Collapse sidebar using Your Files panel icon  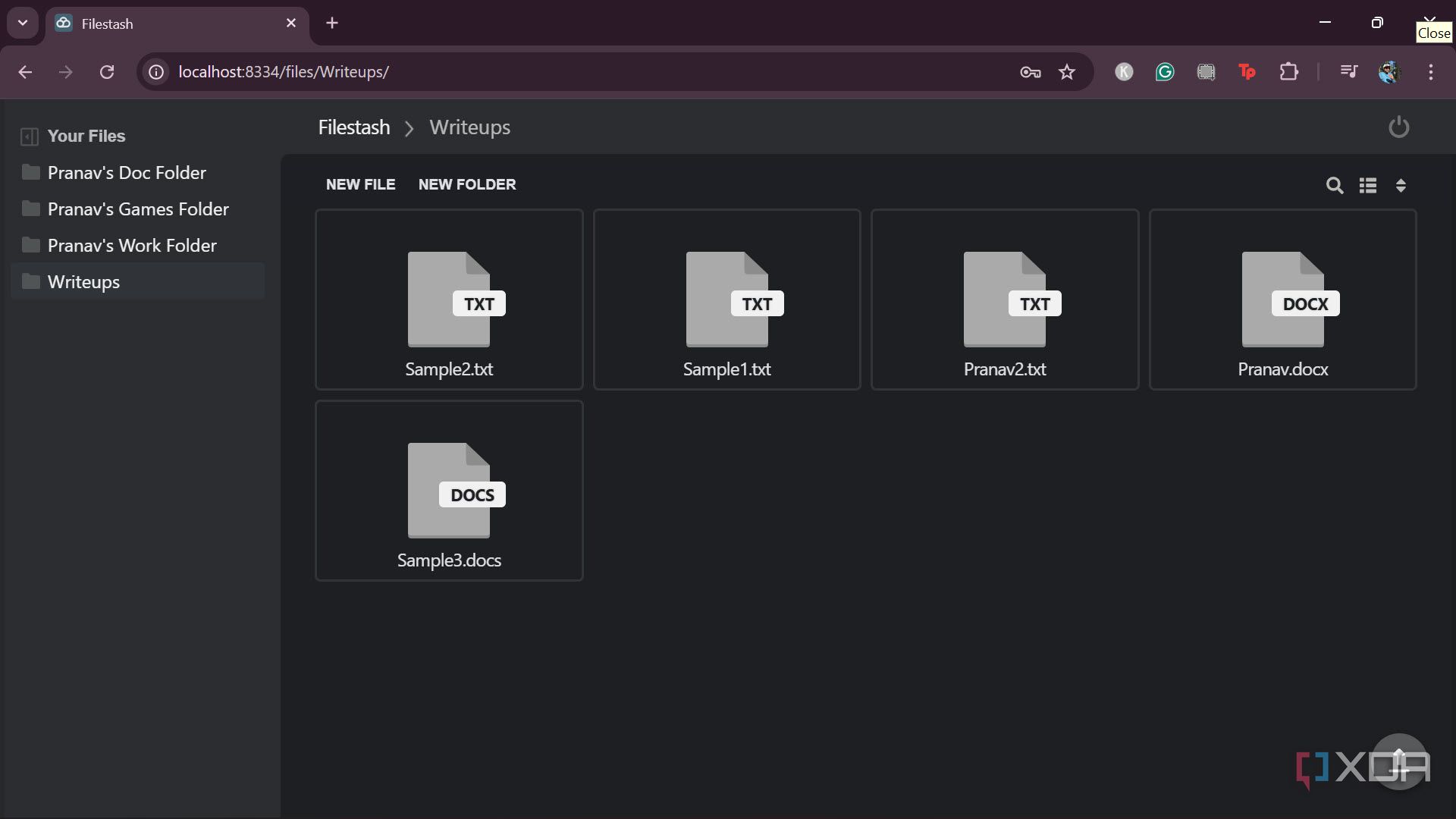(x=29, y=136)
